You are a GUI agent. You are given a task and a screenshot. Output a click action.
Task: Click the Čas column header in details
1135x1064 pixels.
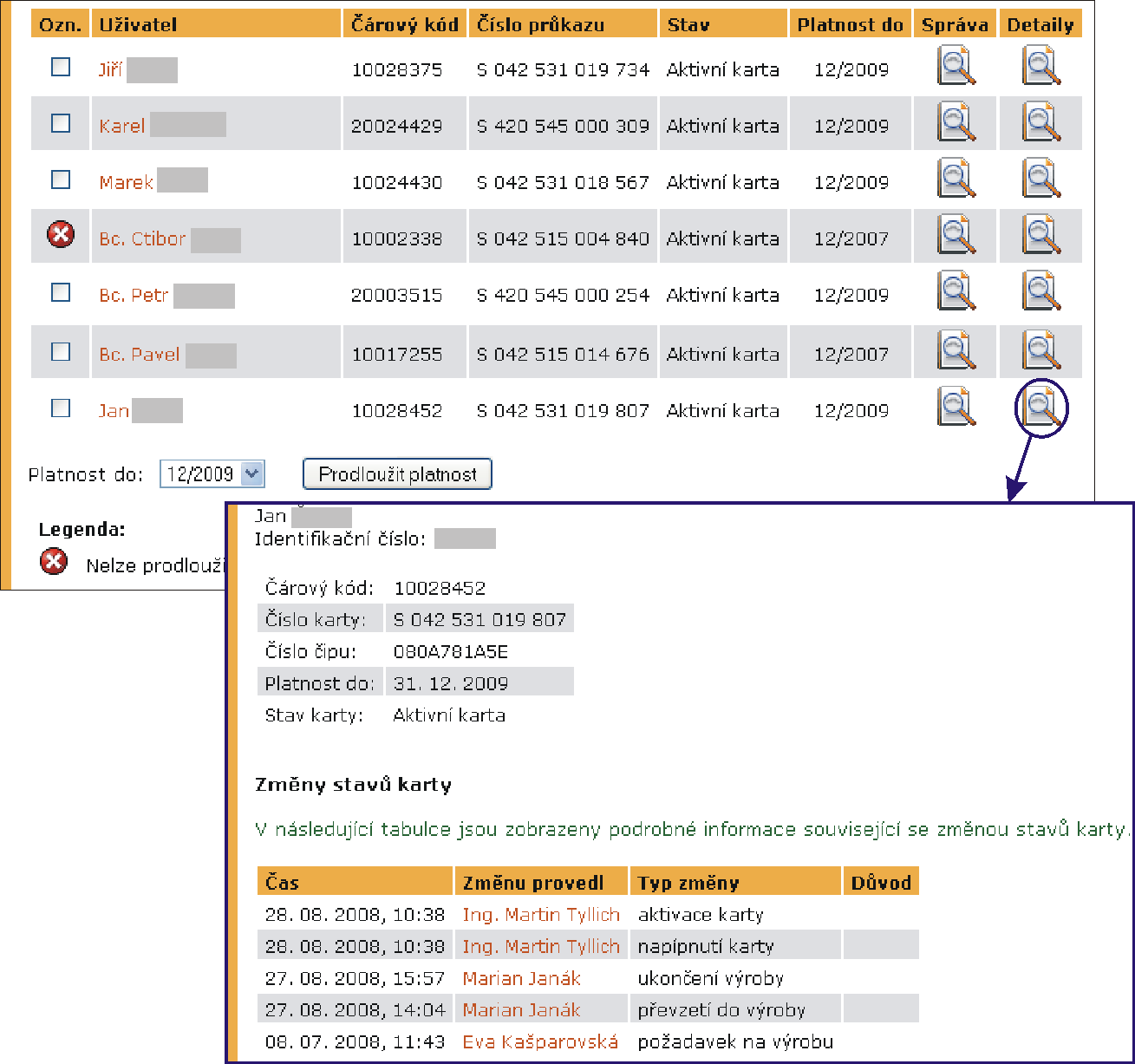point(355,883)
